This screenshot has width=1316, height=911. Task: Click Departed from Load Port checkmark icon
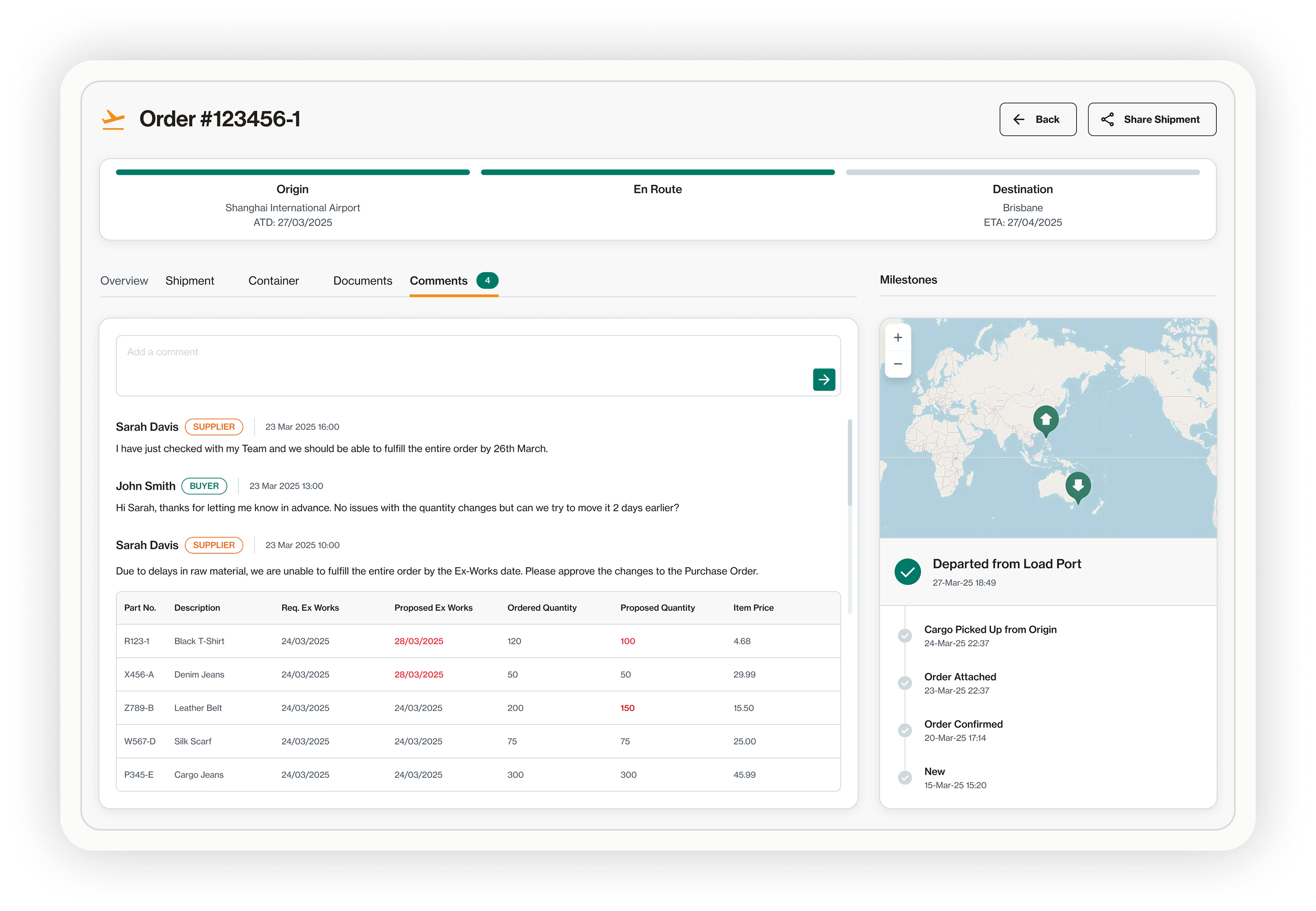pyautogui.click(x=907, y=572)
